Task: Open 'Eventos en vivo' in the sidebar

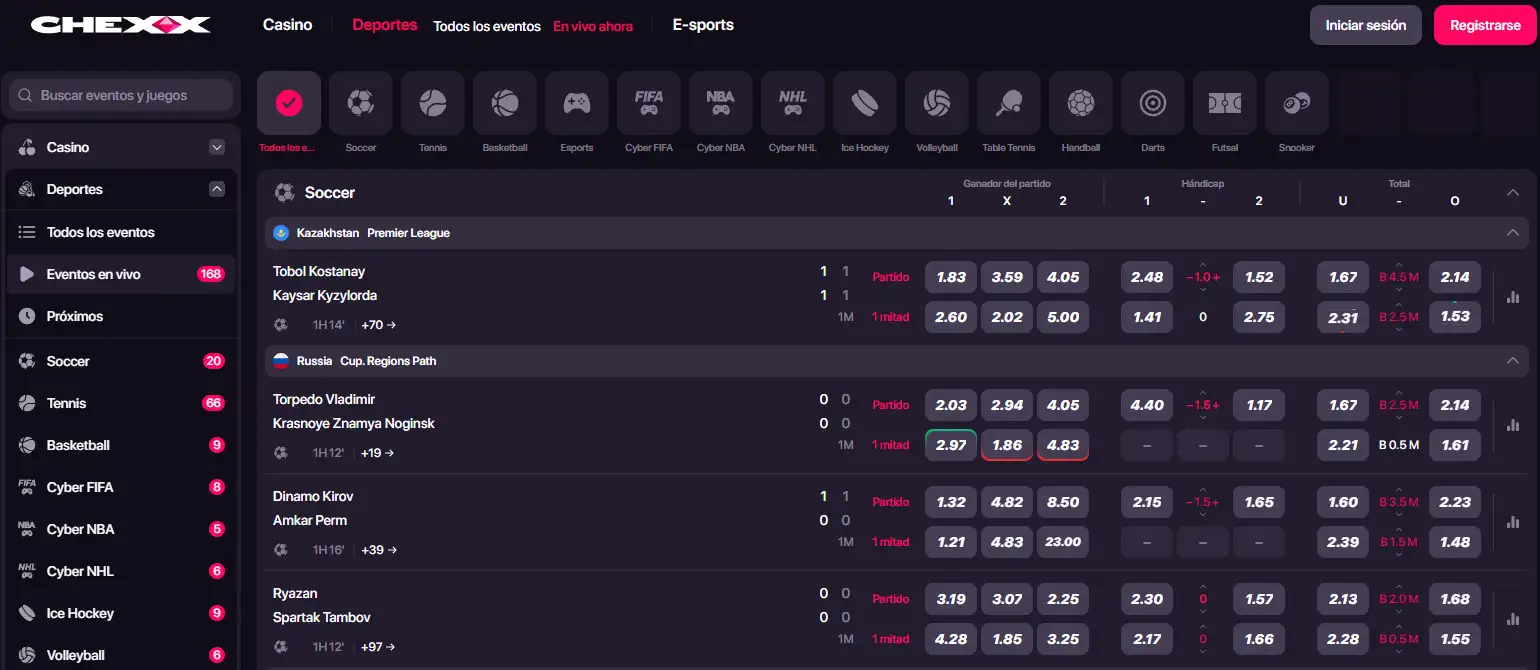Action: 121,274
